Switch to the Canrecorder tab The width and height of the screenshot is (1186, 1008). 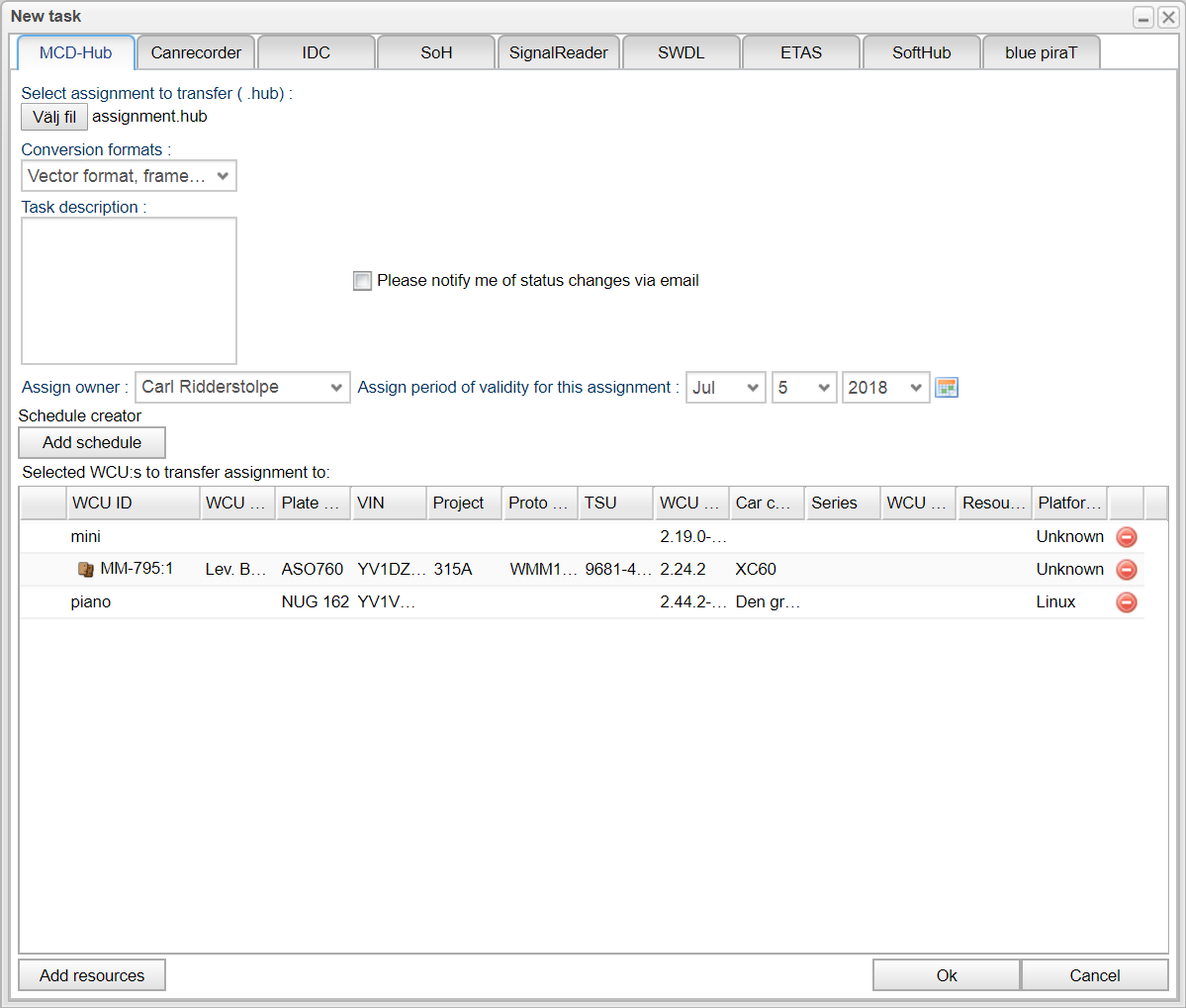coord(196,53)
